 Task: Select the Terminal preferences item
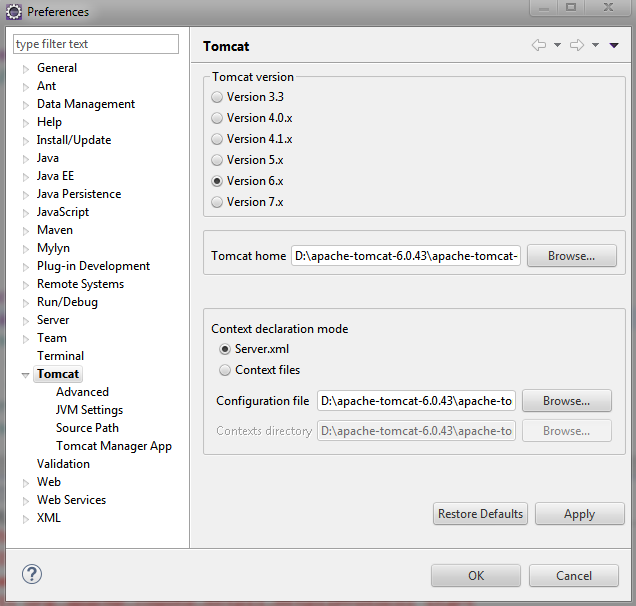60,356
